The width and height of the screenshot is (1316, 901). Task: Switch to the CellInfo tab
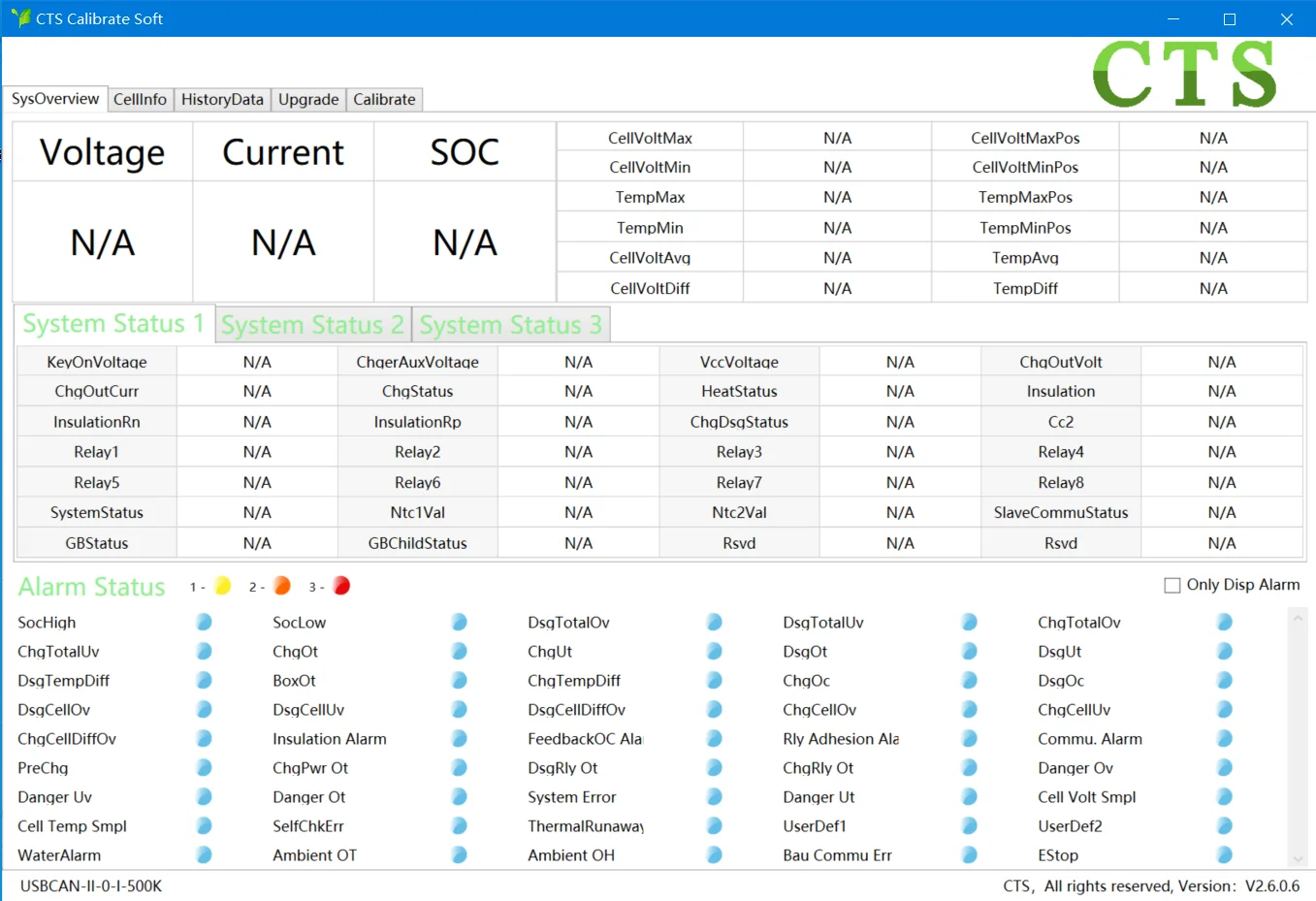coord(140,99)
